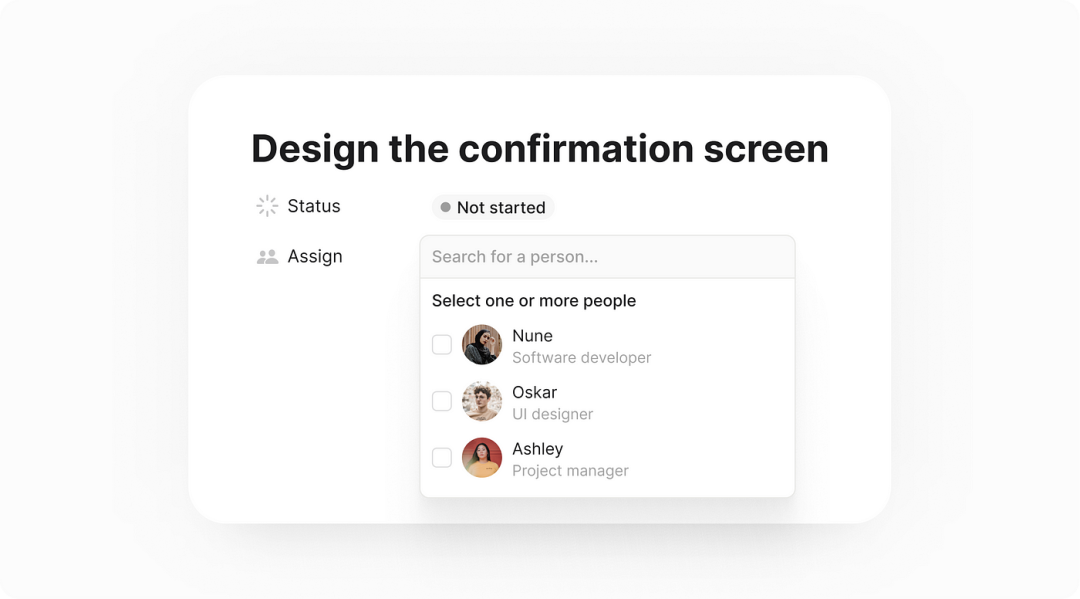Choose Nune from the people list

coord(532,335)
